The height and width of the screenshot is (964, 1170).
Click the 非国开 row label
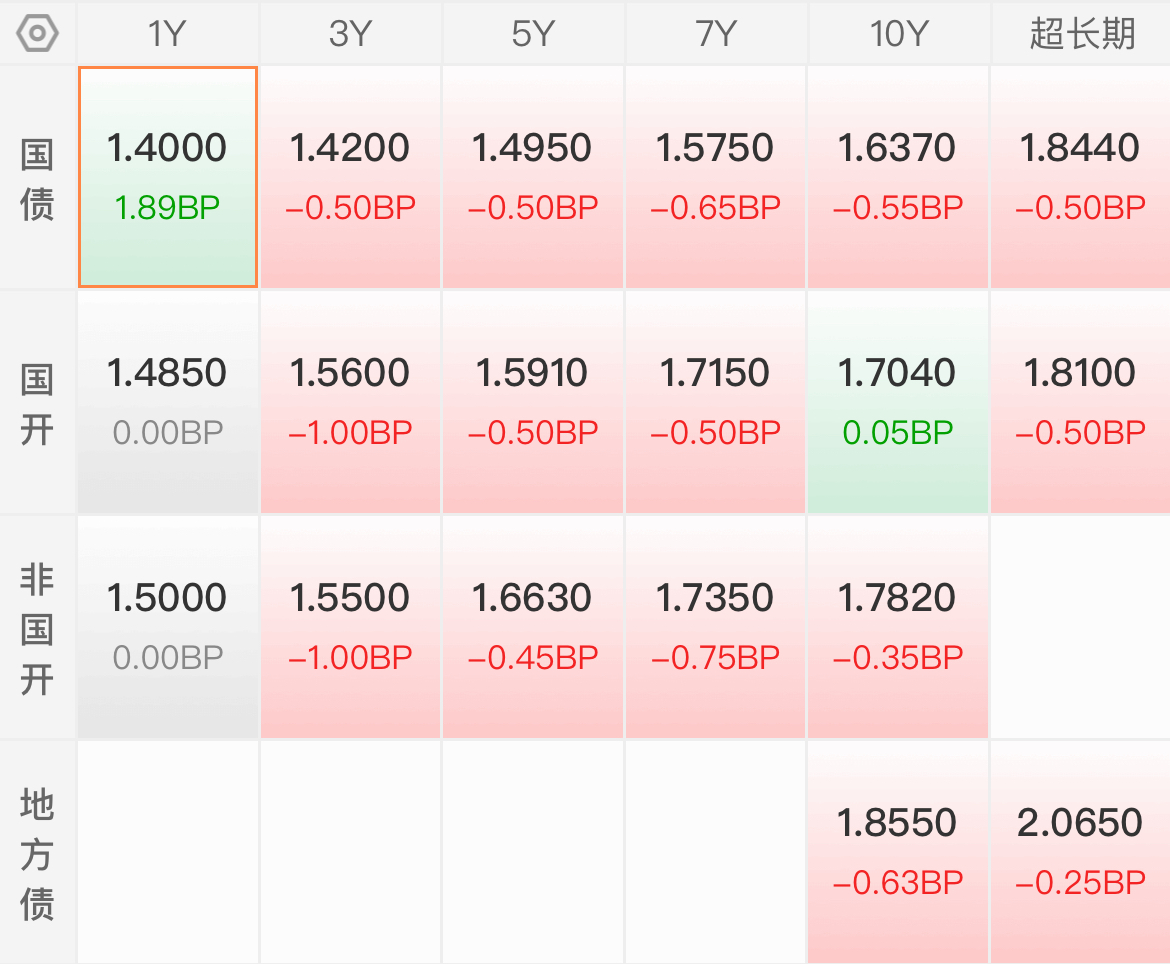point(37,628)
